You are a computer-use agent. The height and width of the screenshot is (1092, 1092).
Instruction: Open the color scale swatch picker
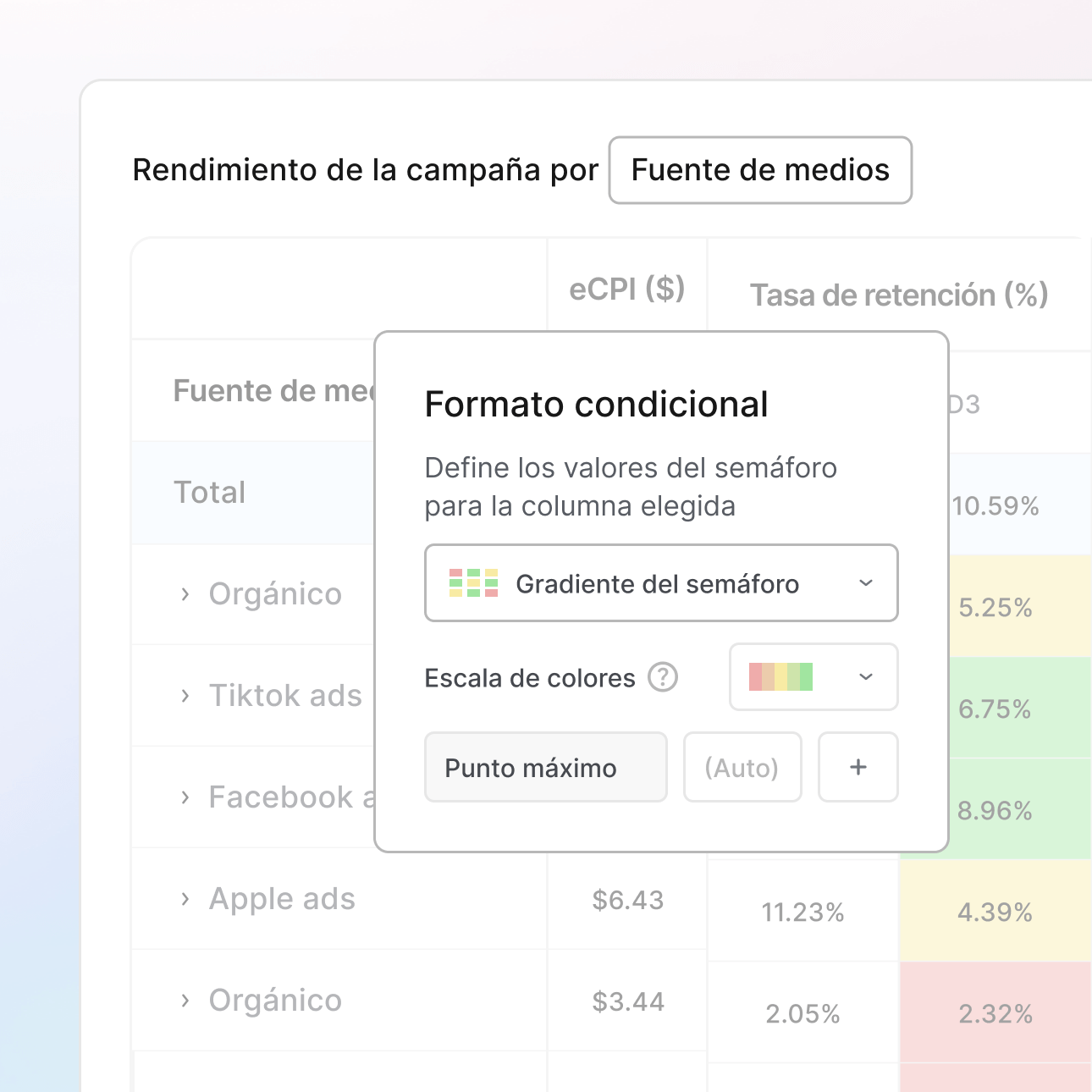pos(779,677)
